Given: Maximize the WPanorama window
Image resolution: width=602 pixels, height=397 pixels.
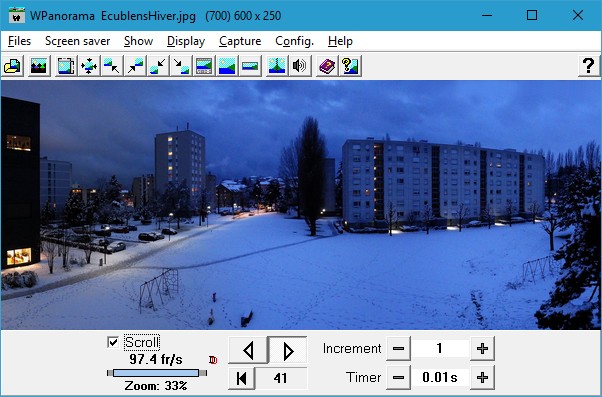Looking at the screenshot, I should pos(532,15).
